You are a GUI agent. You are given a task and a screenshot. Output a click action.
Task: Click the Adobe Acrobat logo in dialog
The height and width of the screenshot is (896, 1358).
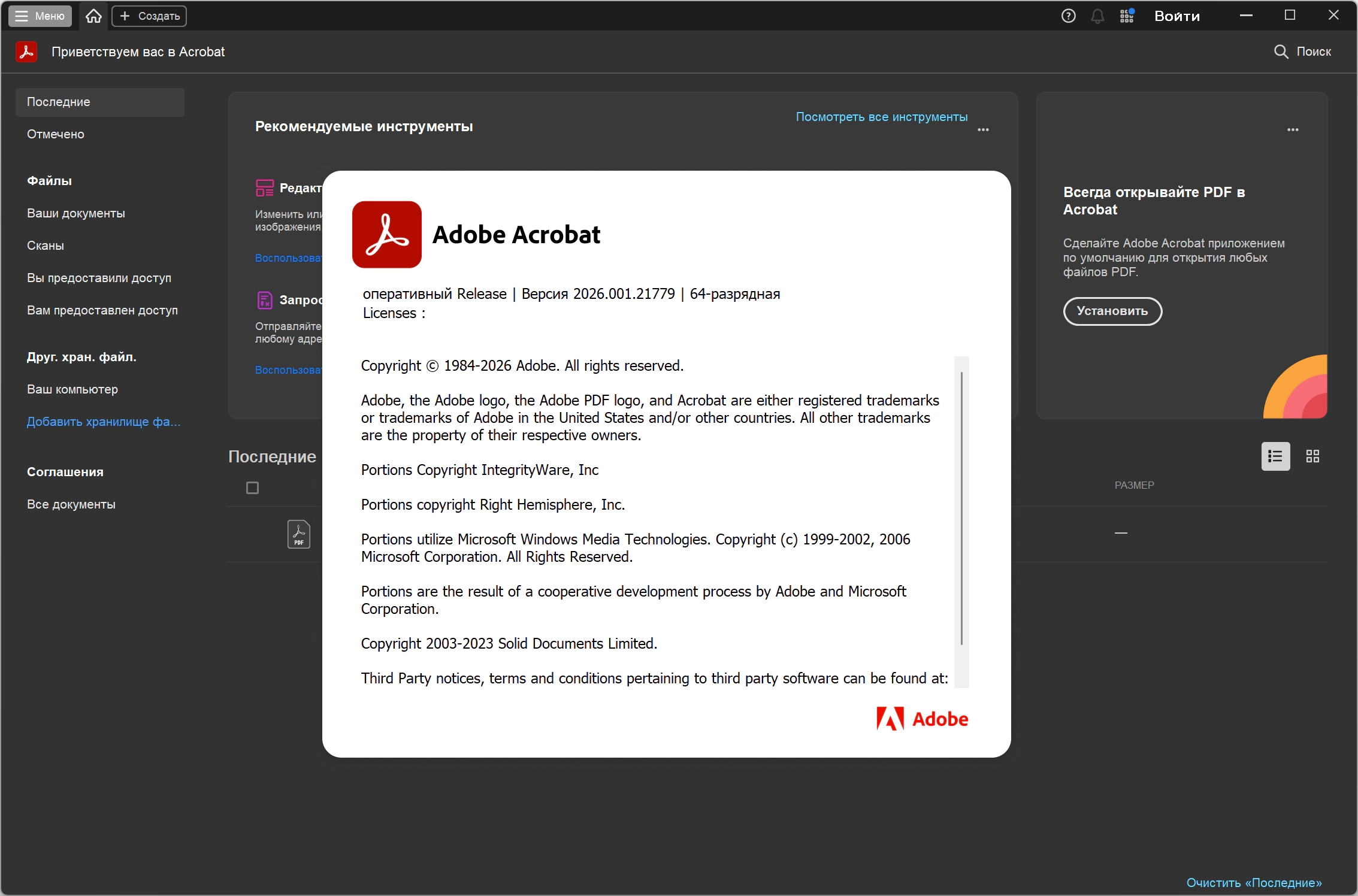[x=387, y=234]
